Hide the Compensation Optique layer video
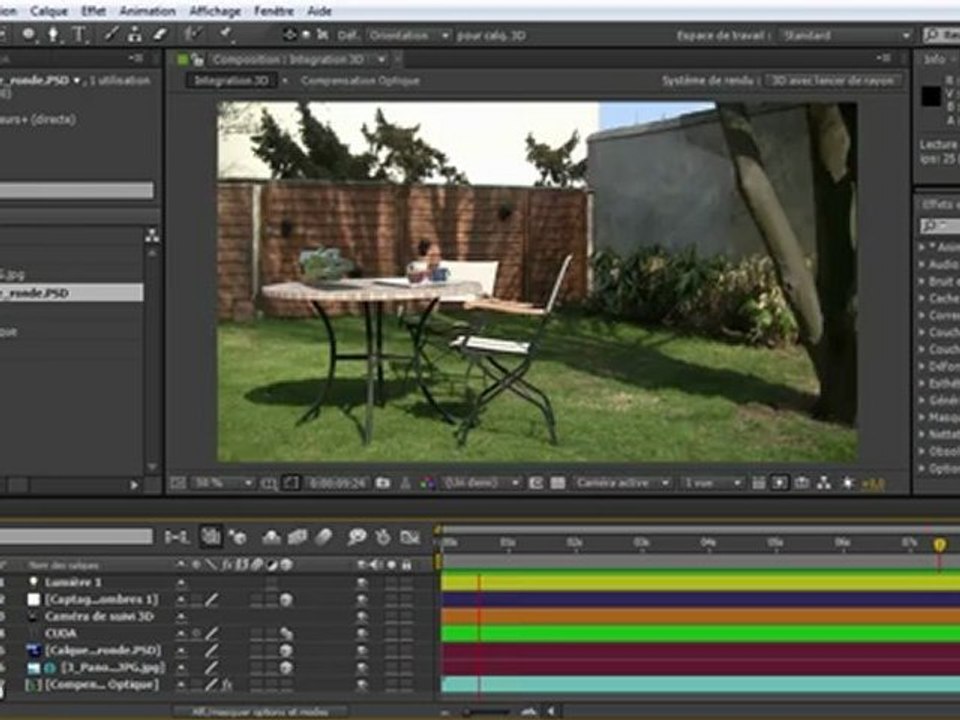Screen dimensions: 960x720 tap(362, 686)
